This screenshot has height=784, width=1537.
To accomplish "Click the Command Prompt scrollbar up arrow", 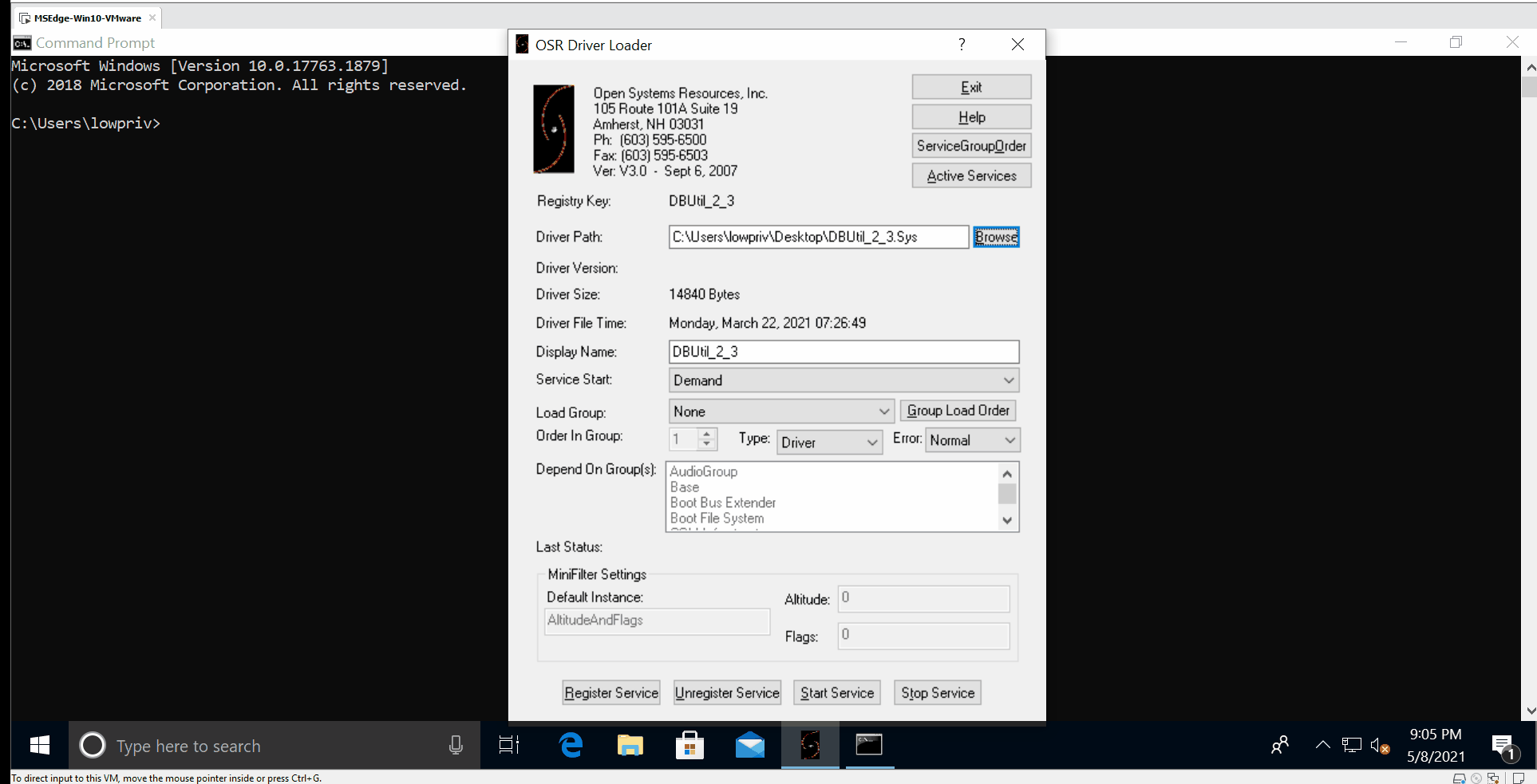I will pyautogui.click(x=1530, y=68).
